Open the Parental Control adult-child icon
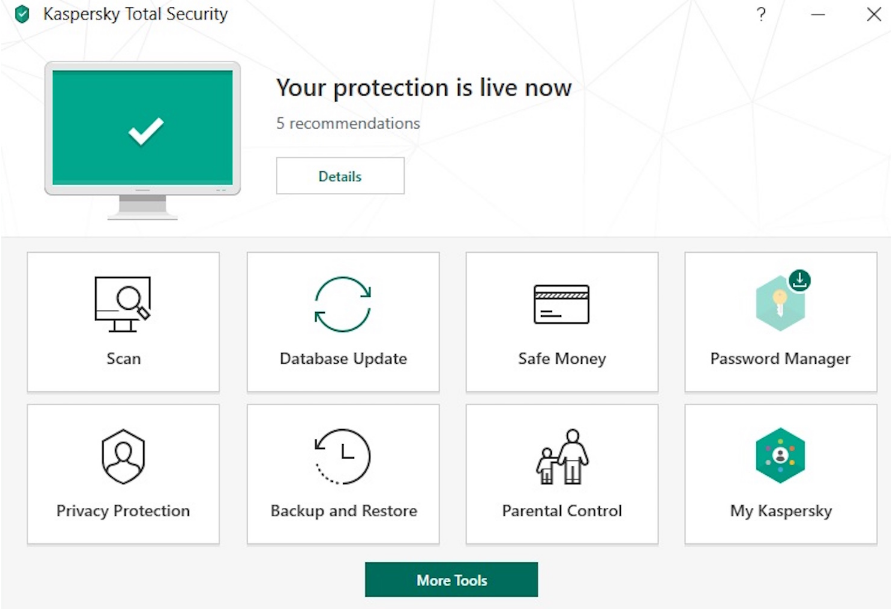The height and width of the screenshot is (609, 891). point(562,456)
